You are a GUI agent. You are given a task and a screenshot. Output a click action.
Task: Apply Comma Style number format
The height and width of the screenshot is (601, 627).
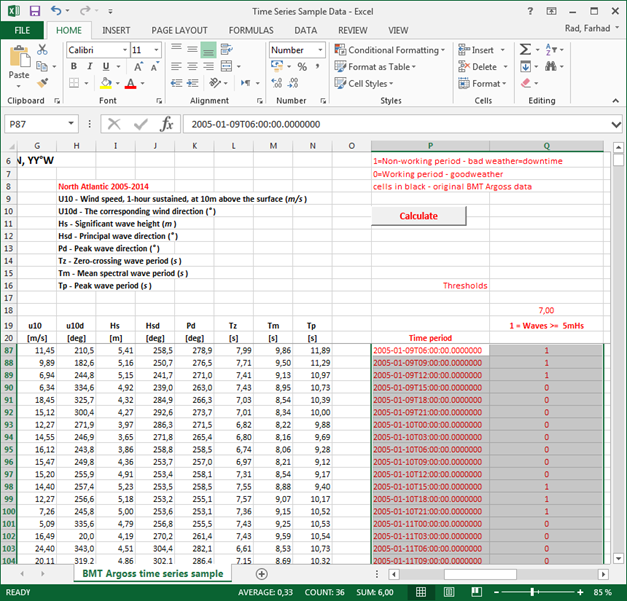tap(317, 66)
